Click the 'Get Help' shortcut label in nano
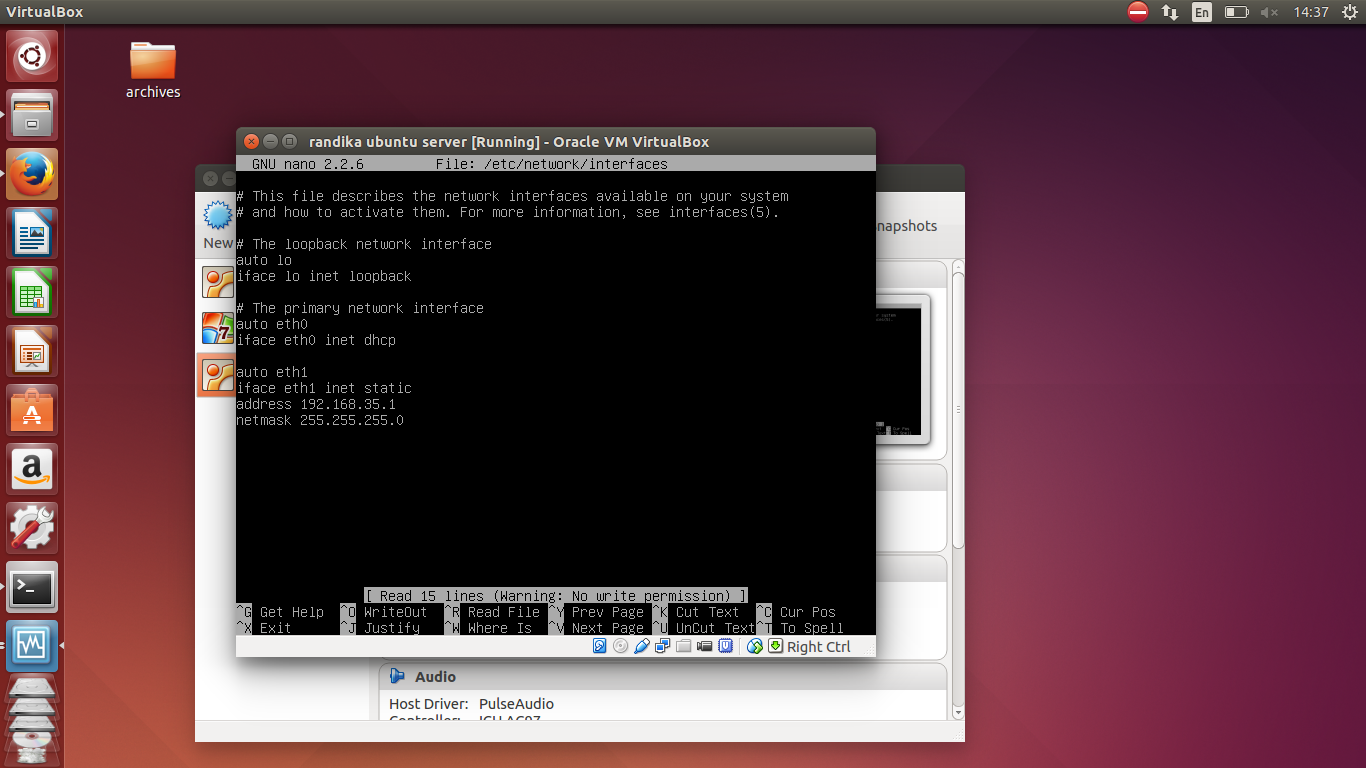1366x768 pixels. coord(292,612)
